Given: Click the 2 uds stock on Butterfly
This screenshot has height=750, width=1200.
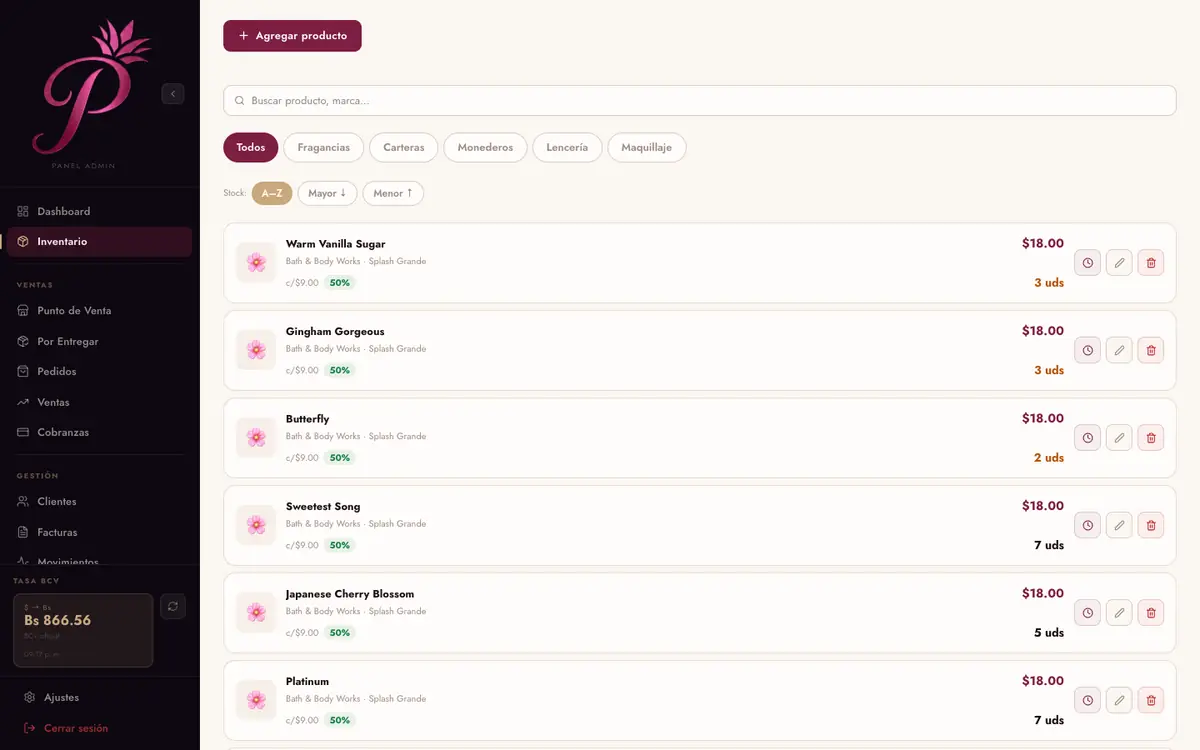Looking at the screenshot, I should (x=1049, y=458).
